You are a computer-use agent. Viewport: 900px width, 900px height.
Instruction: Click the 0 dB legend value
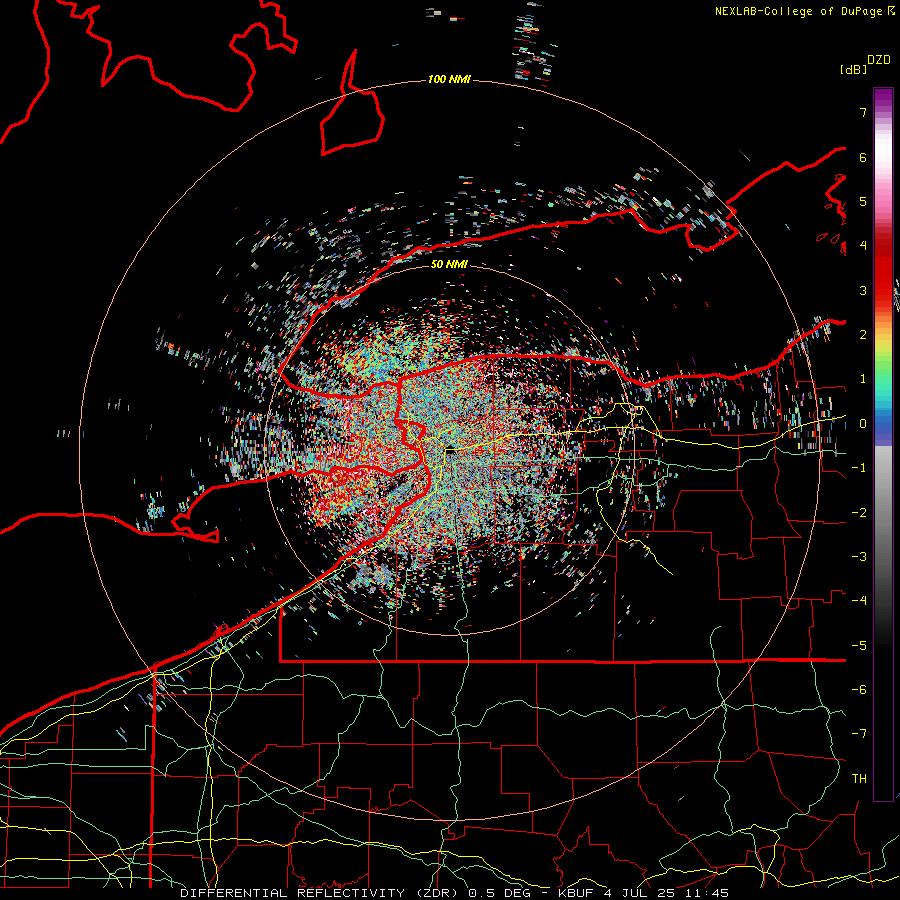pos(863,424)
